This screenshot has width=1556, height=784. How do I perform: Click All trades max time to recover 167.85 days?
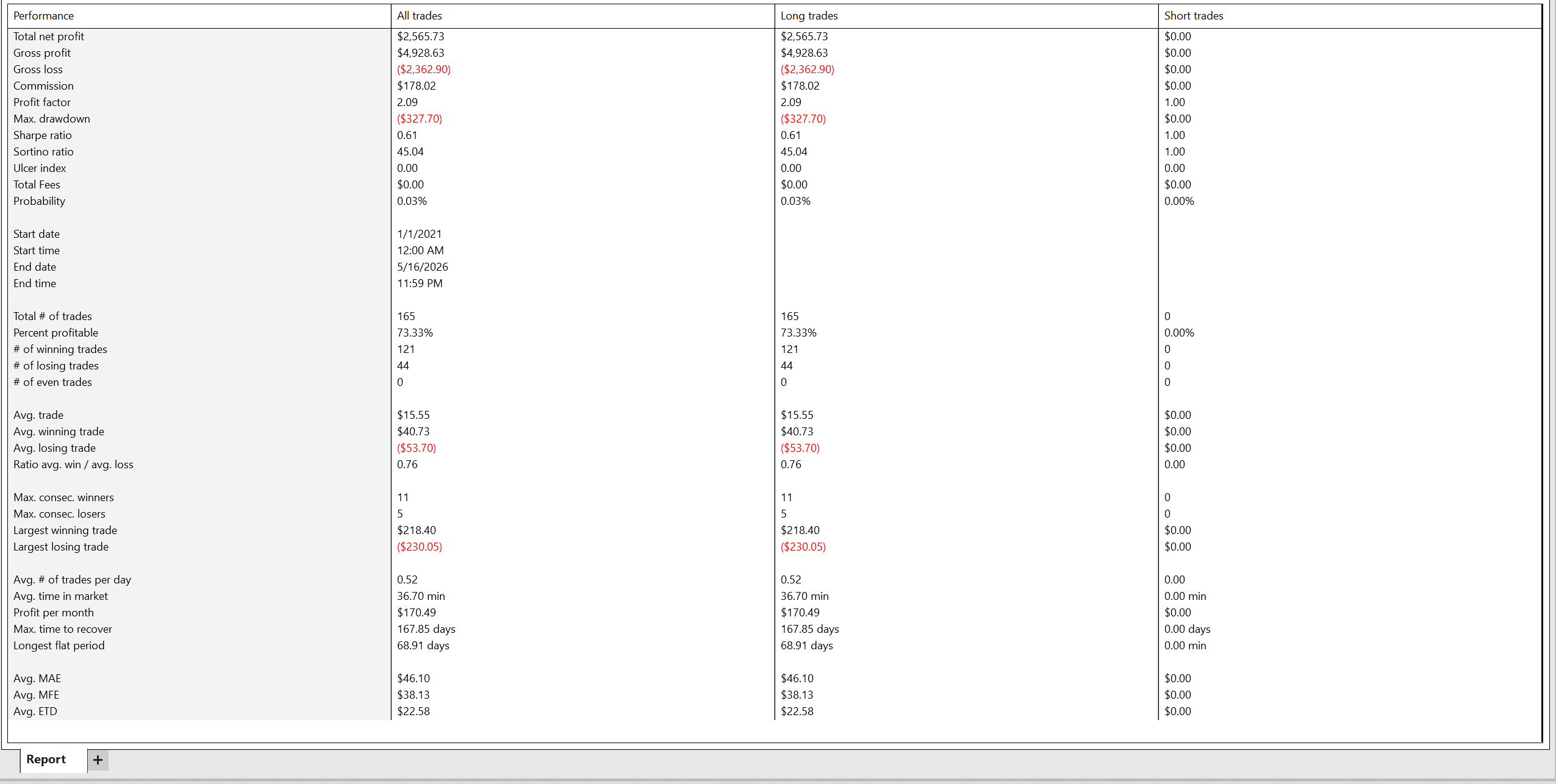click(x=426, y=629)
